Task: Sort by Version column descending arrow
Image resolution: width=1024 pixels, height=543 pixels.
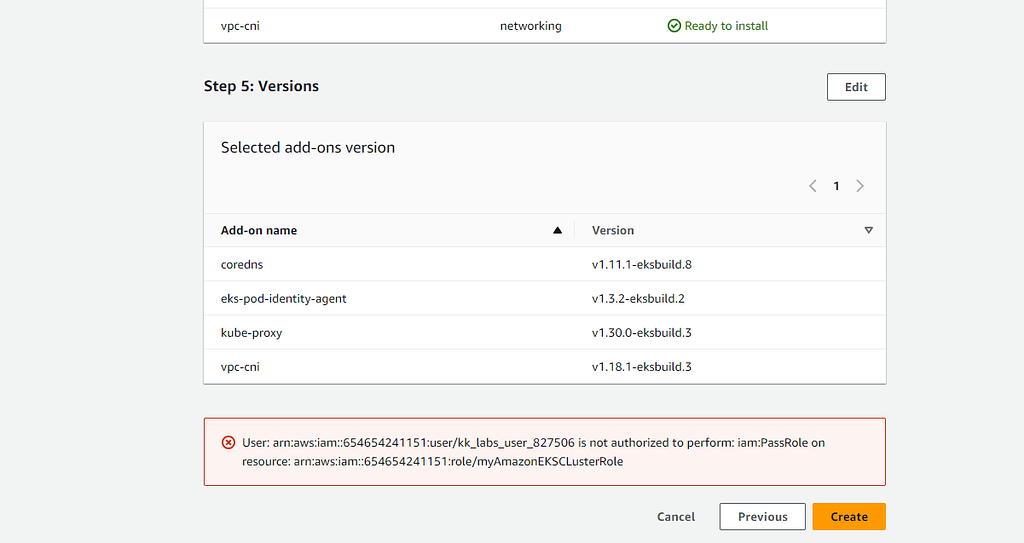Action: click(868, 231)
